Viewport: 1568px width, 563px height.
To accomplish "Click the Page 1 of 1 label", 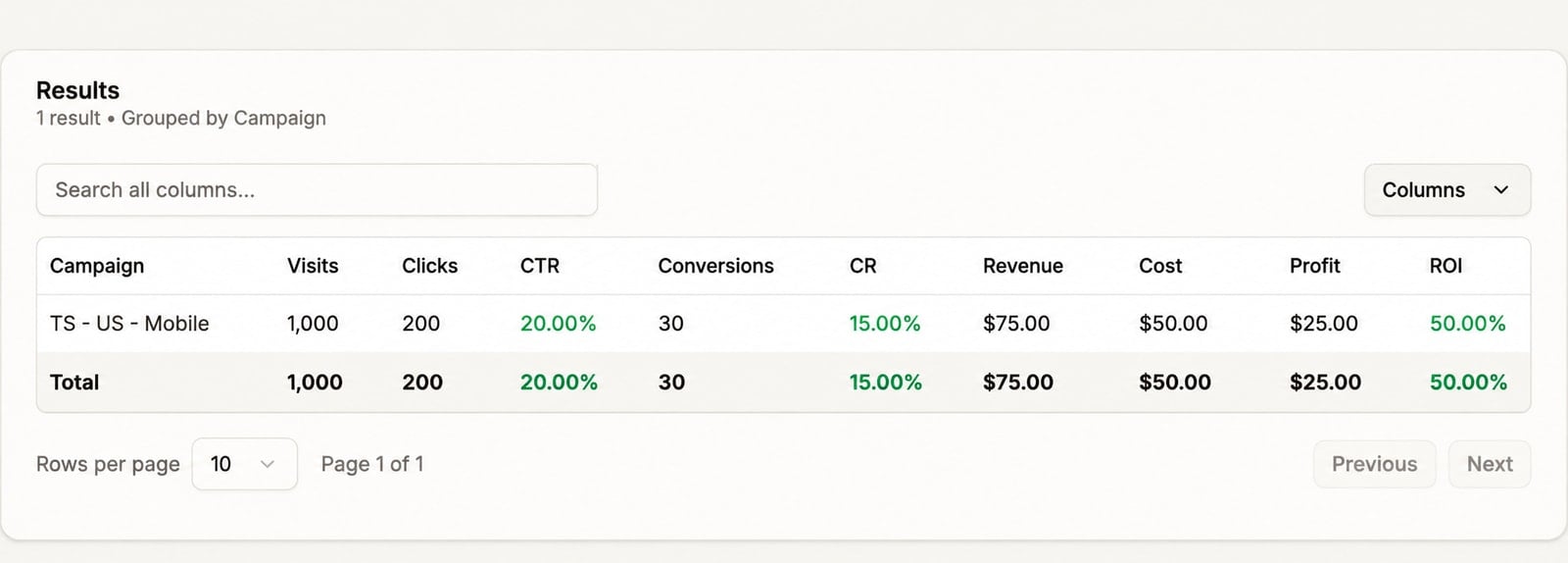I will click(x=372, y=464).
